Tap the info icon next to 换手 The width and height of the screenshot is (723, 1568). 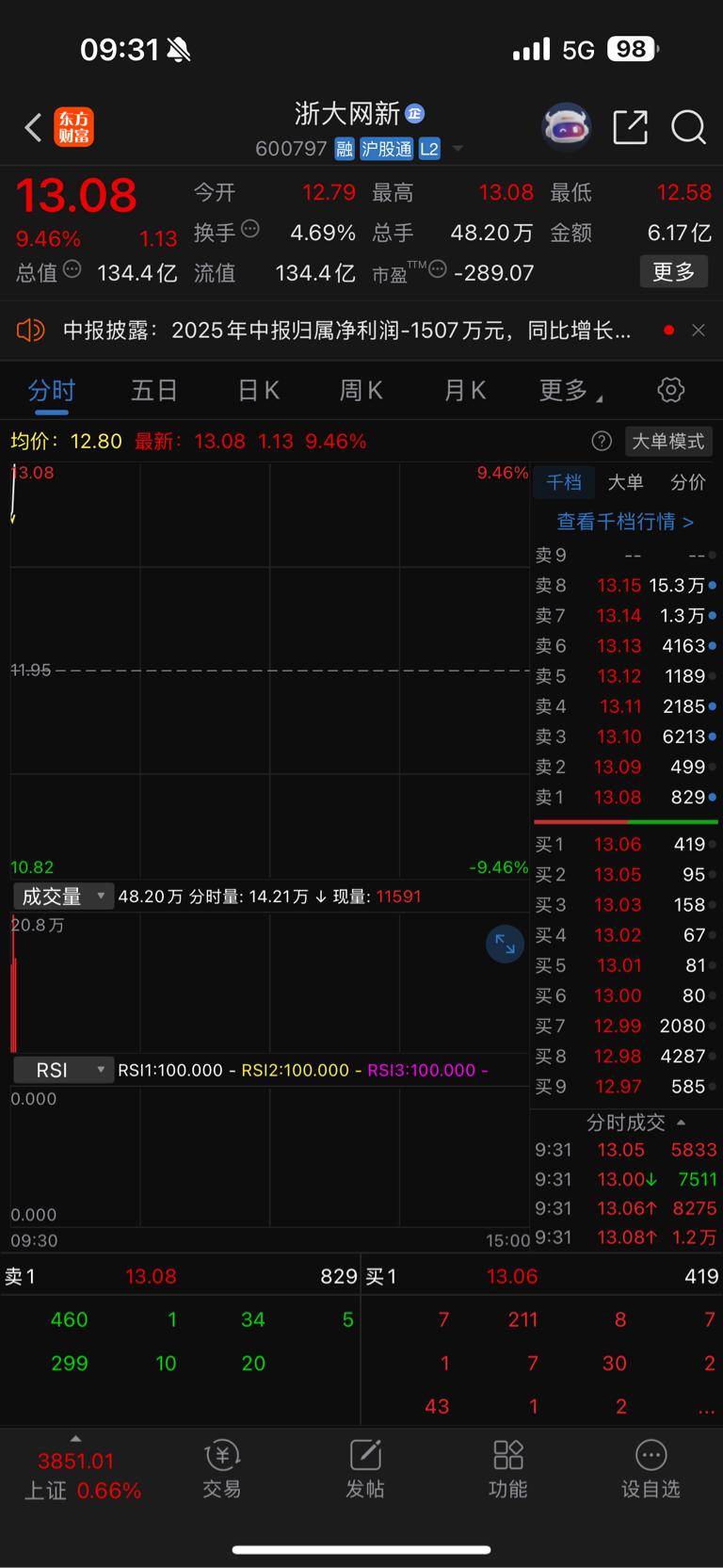249,229
